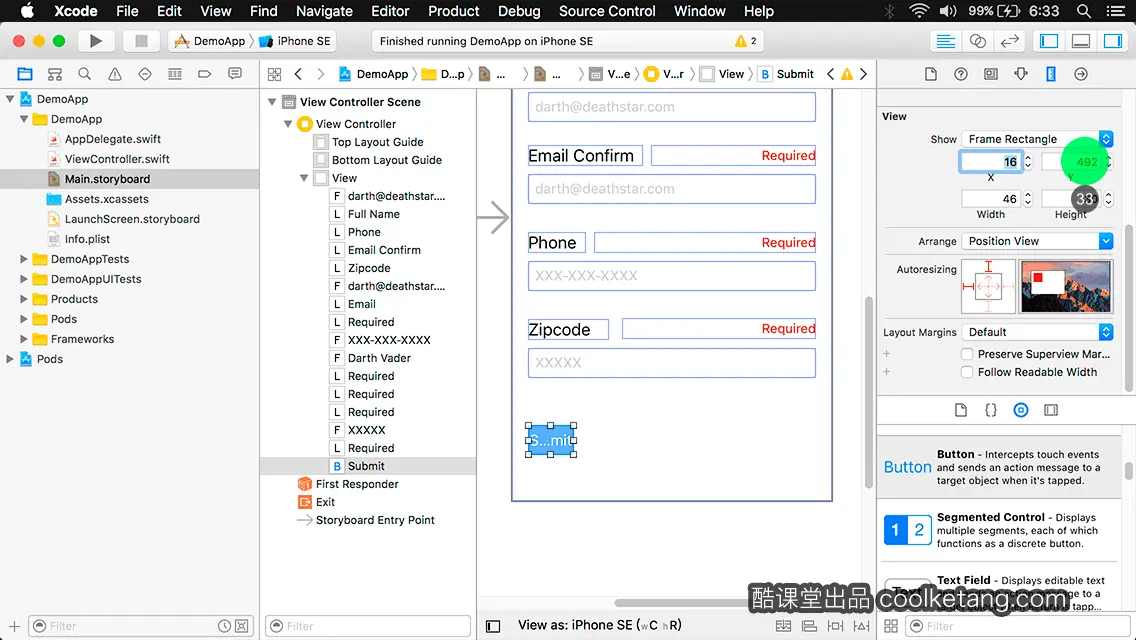
Task: Collapse the View item in outline
Action: click(x=304, y=178)
